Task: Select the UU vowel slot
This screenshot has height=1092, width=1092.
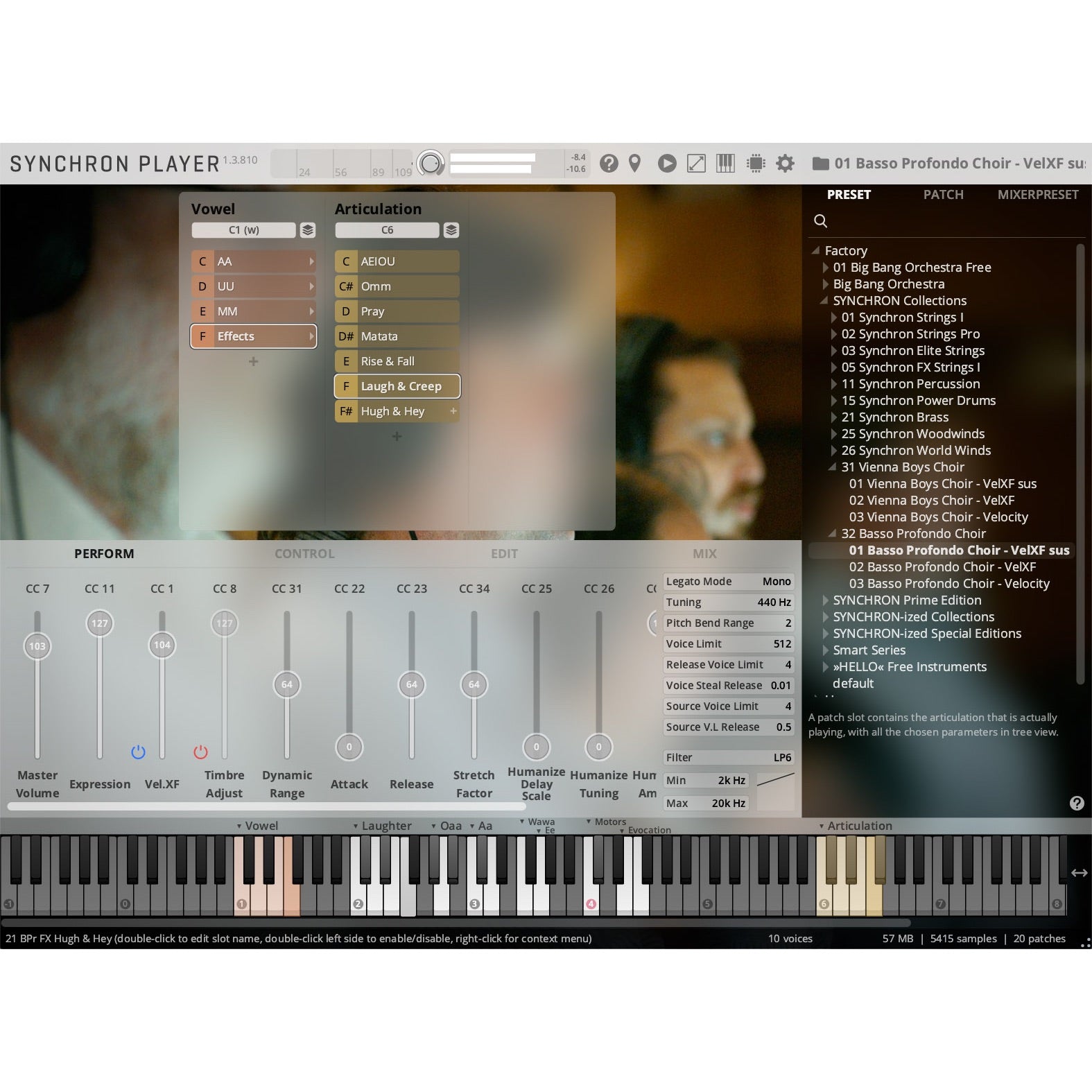Action: [254, 286]
